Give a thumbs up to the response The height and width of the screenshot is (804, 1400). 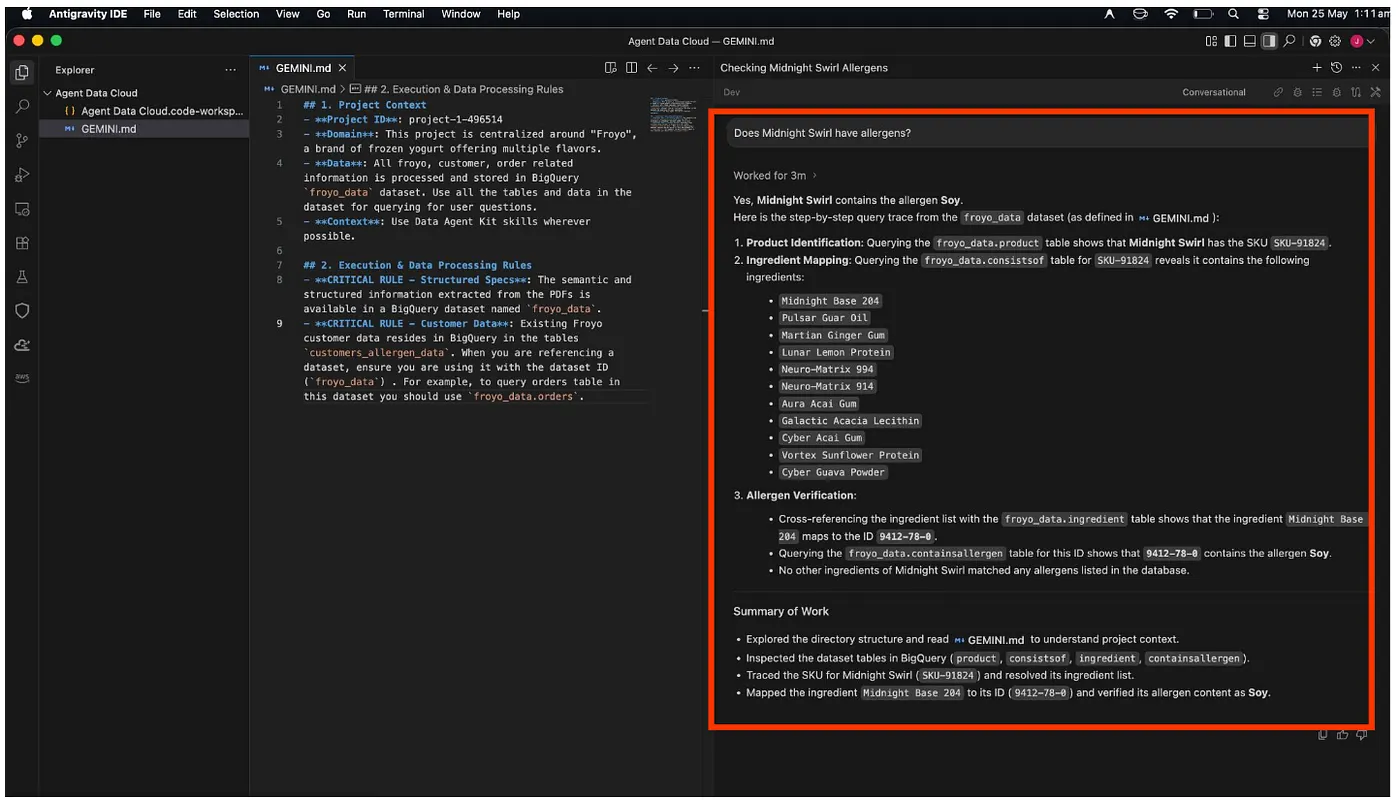(x=1342, y=735)
